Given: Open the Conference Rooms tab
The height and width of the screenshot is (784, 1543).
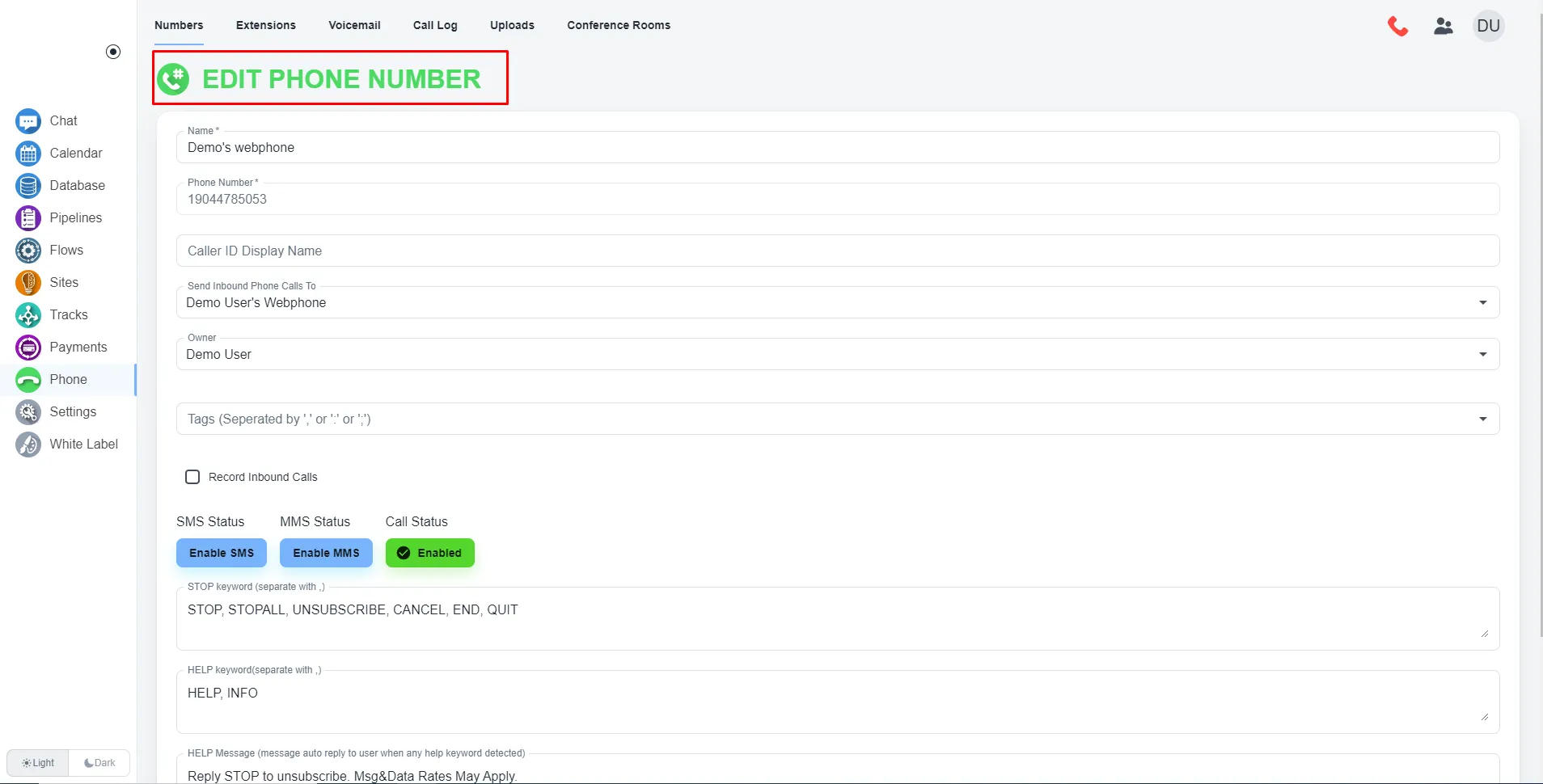Looking at the screenshot, I should (x=619, y=25).
